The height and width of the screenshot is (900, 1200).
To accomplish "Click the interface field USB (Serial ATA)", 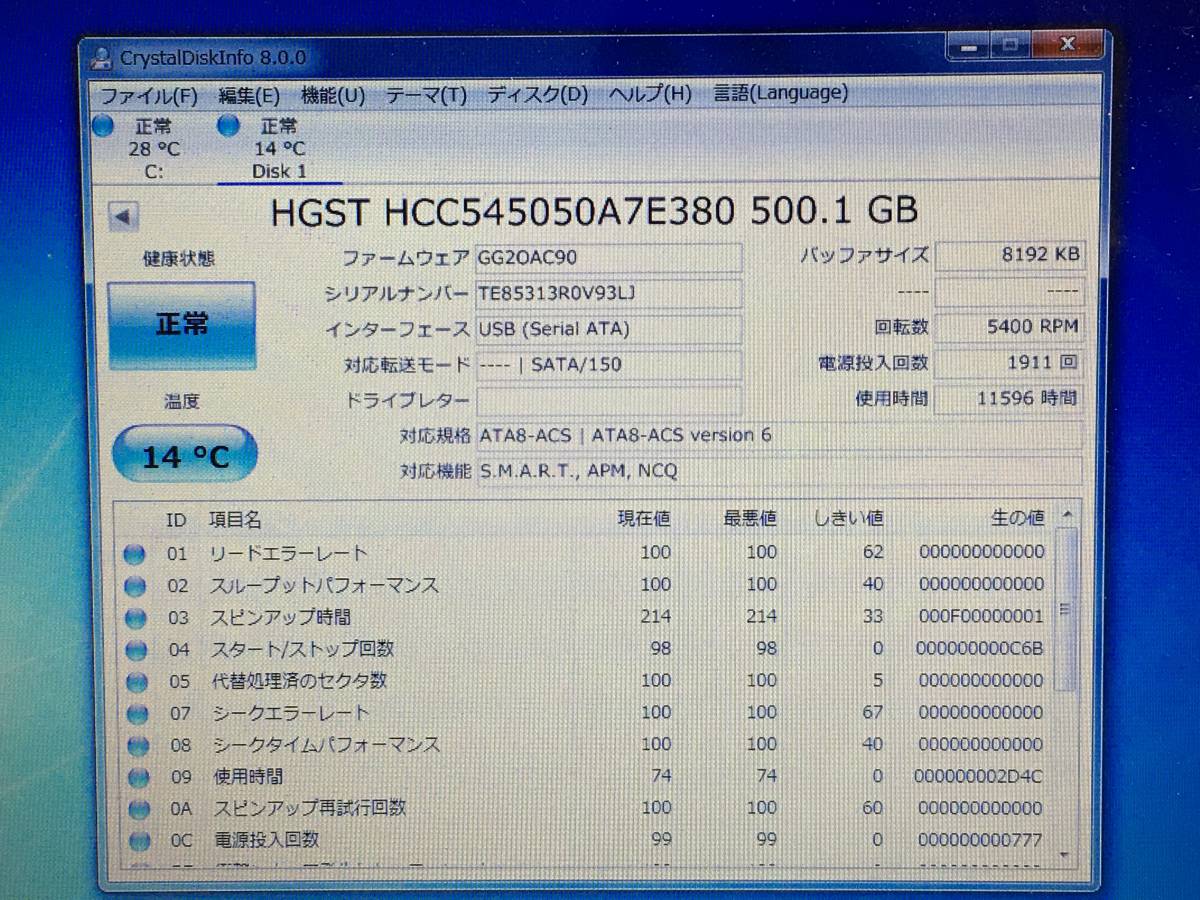I will click(x=609, y=329).
